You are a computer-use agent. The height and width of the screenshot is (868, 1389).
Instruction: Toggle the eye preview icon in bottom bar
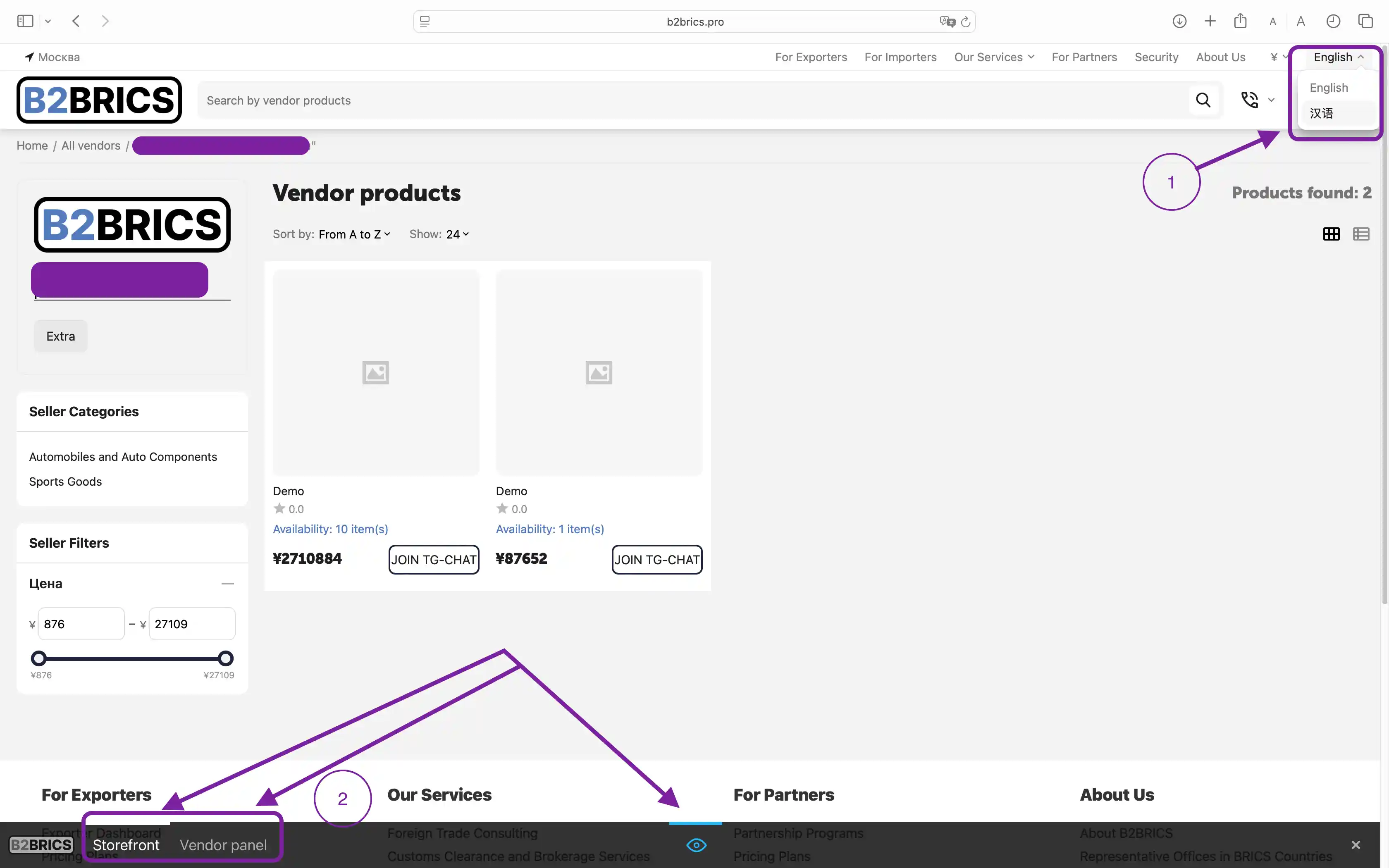pos(696,845)
